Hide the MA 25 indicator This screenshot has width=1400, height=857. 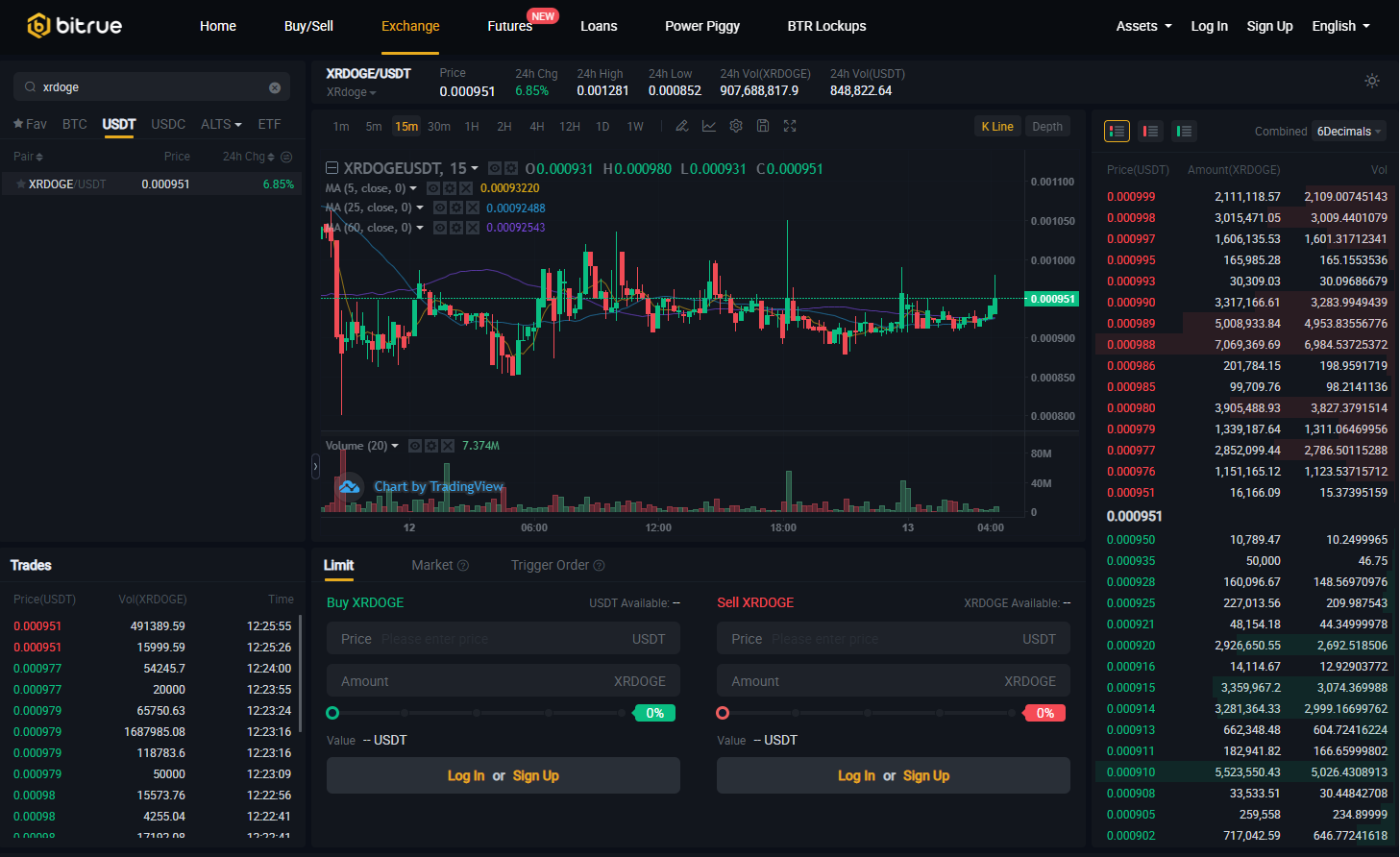coord(440,208)
